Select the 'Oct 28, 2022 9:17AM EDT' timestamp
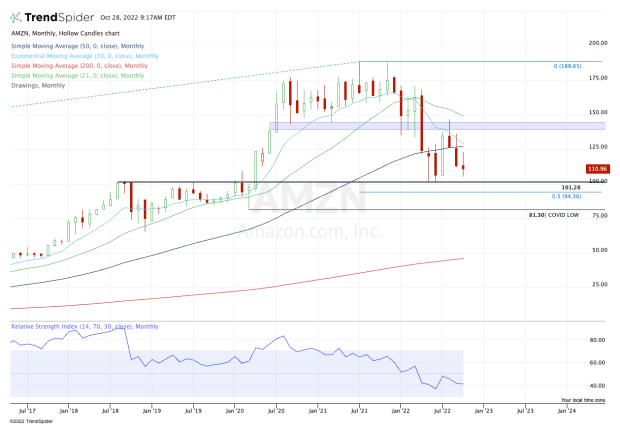This screenshot has width=620, height=426. [x=138, y=18]
